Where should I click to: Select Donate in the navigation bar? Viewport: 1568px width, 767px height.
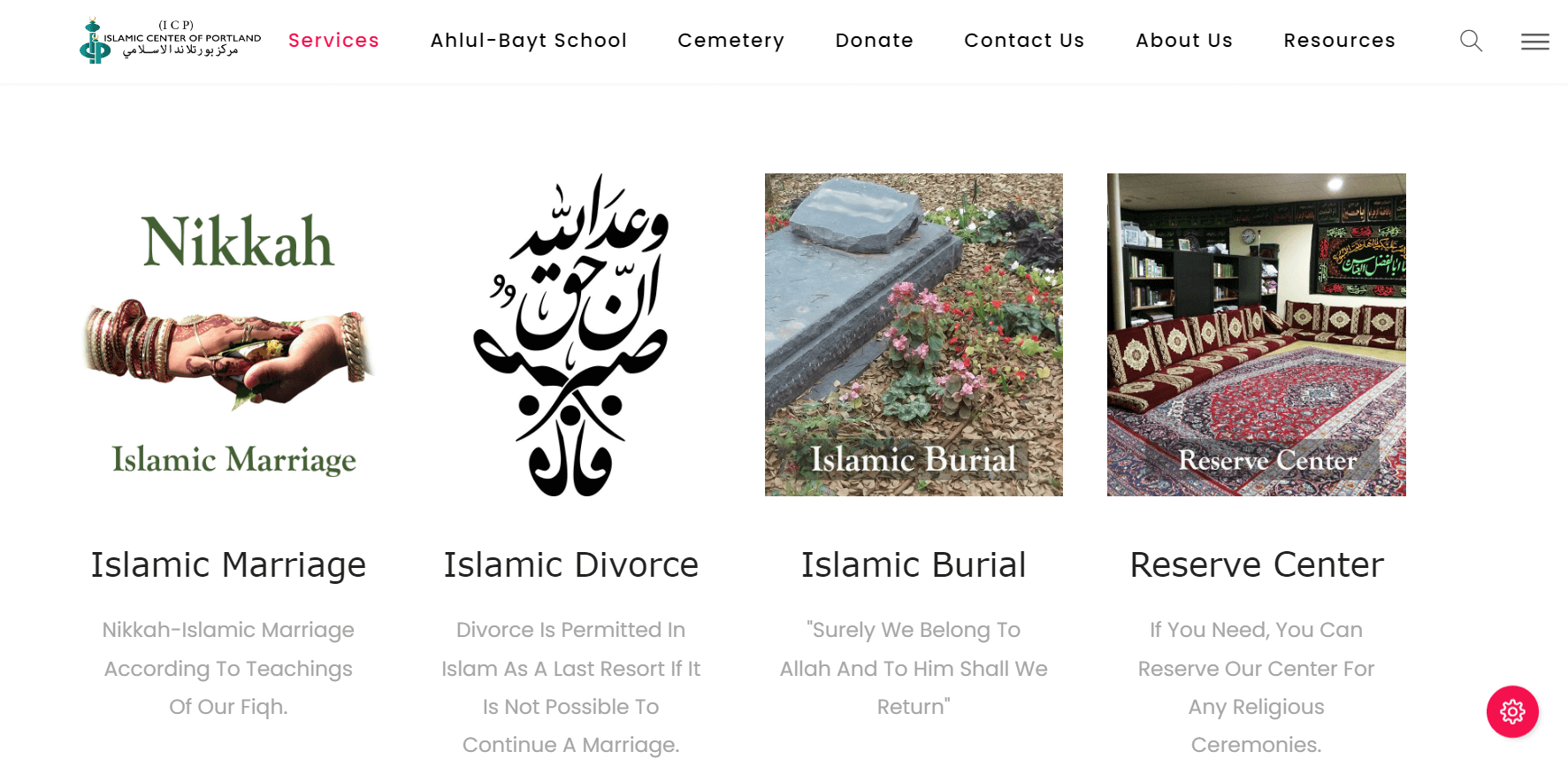point(874,41)
